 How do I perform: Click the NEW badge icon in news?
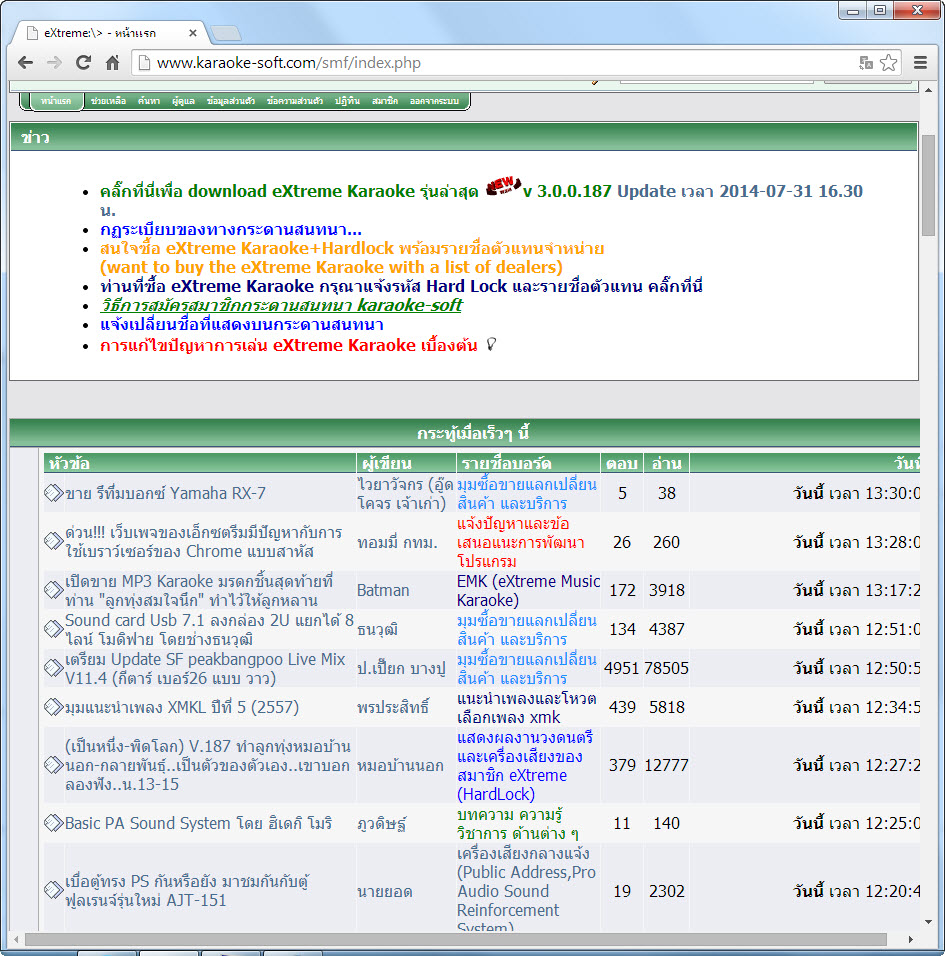503,186
